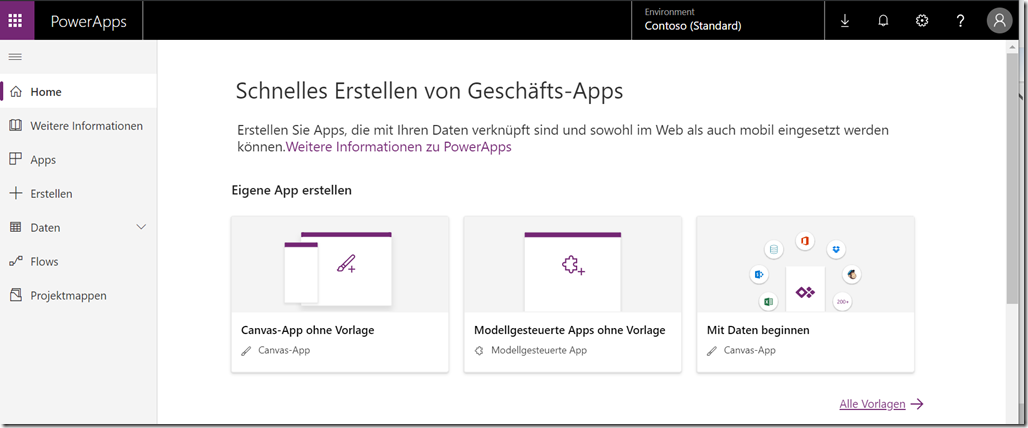
Task: Collapse the navigation hamburger menu
Action: (x=15, y=57)
